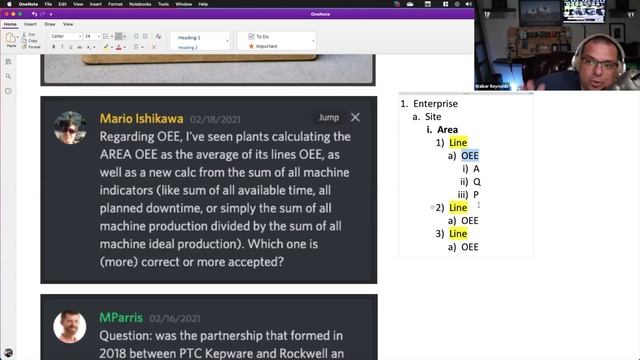
Task: Open the File menu in menu bar
Action: click(48, 4)
